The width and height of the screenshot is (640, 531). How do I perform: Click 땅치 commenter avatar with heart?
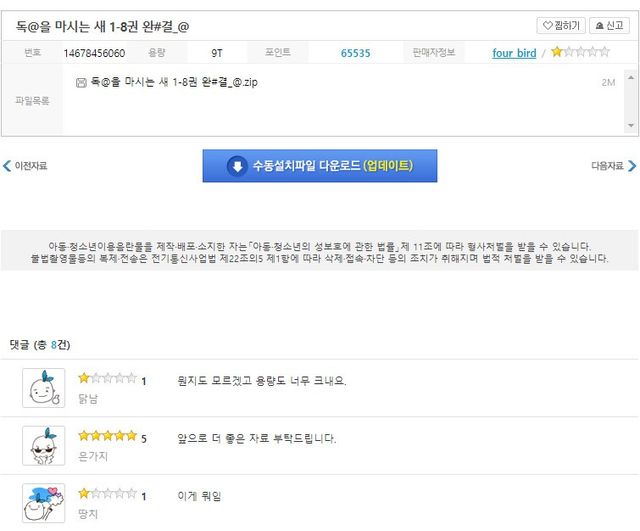click(x=44, y=502)
